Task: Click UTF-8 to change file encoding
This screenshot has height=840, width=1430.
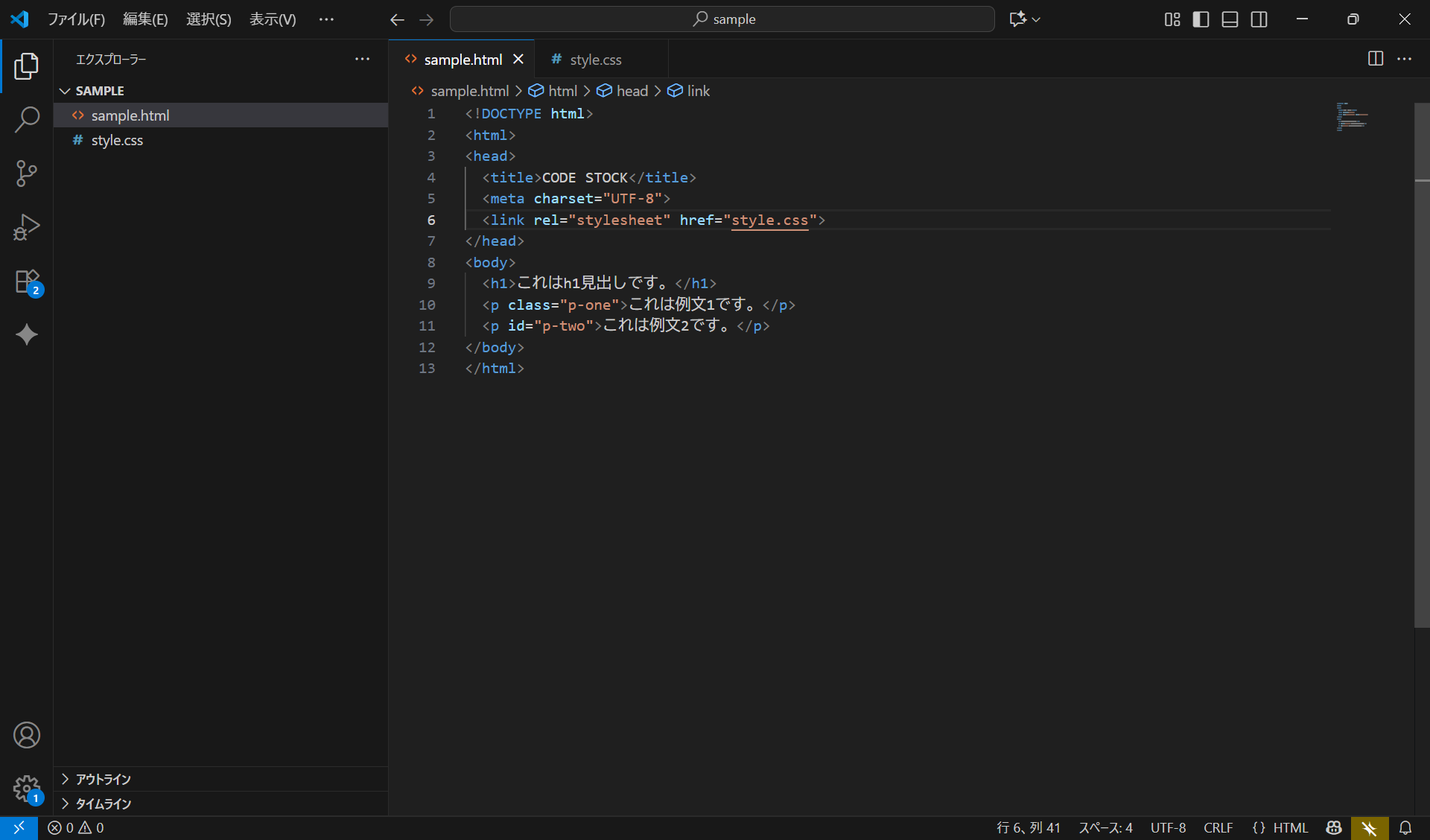Action: click(x=1167, y=827)
